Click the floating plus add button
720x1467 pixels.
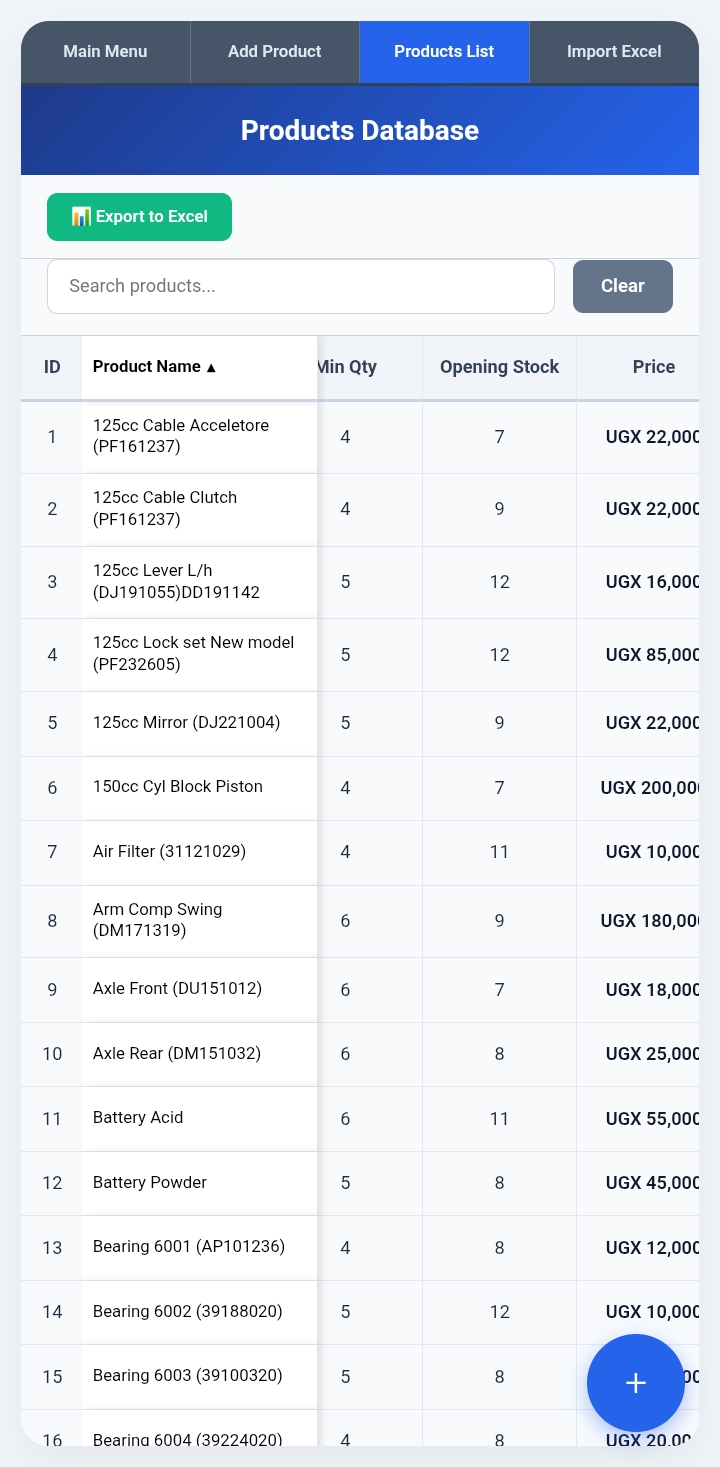click(636, 1383)
